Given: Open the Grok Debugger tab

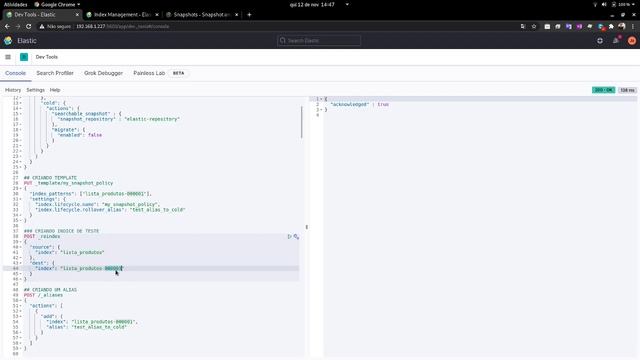Looking at the screenshot, I should pos(103,73).
